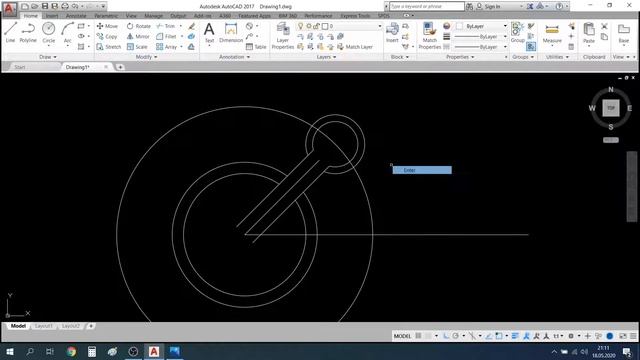Viewport: 640px width, 360px height.
Task: Expand the Annotation panel
Action: click(x=234, y=57)
